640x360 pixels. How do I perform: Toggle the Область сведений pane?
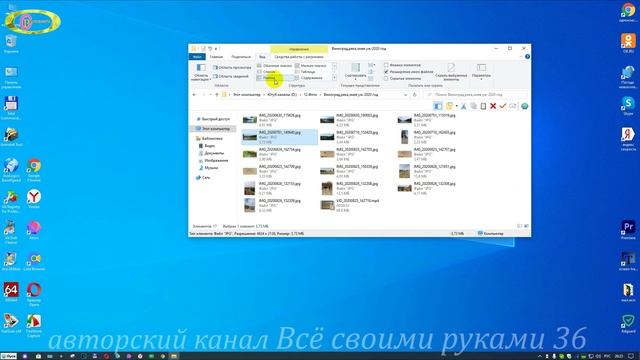coord(231,76)
